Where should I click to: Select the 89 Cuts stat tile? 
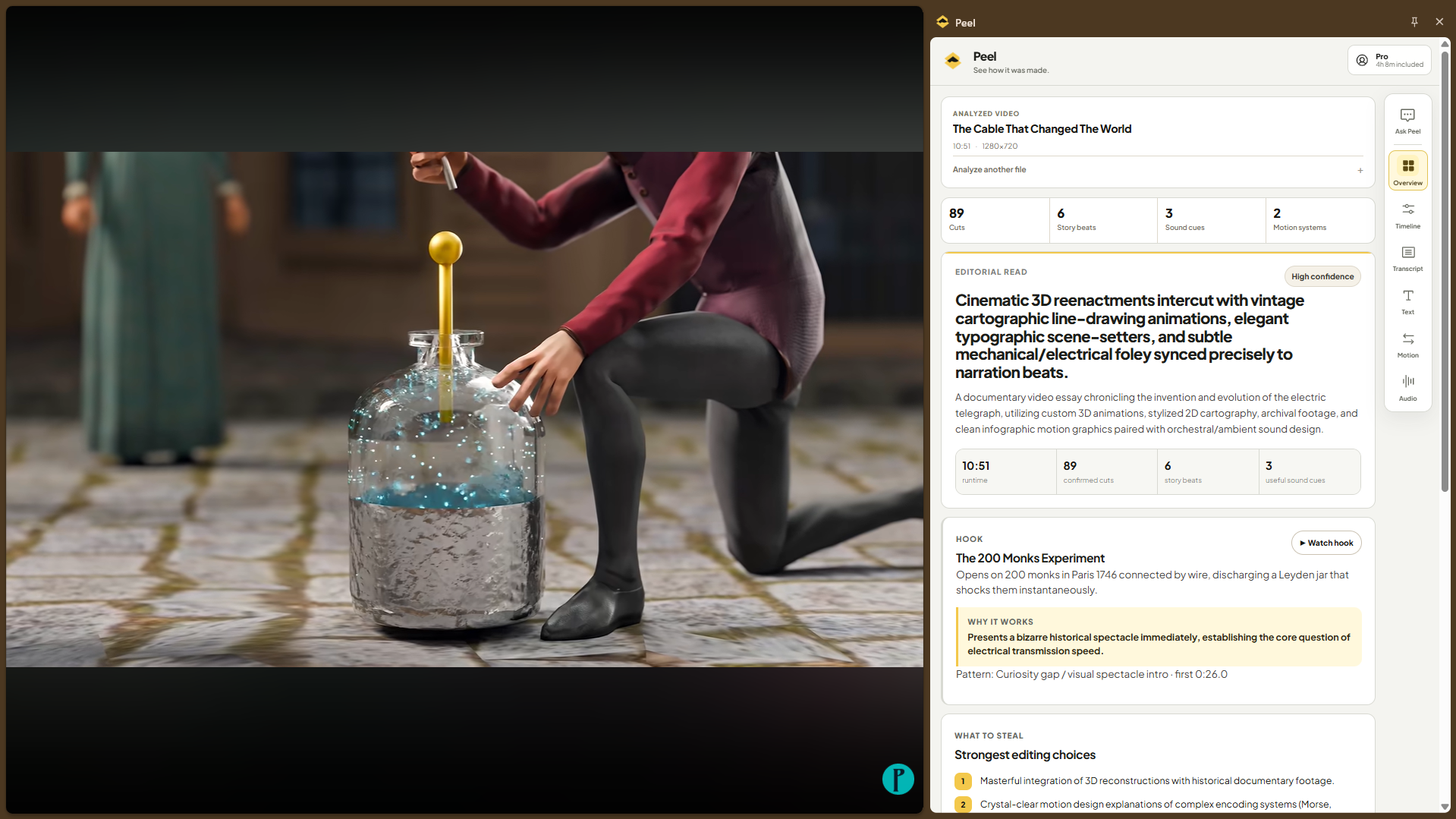995,220
